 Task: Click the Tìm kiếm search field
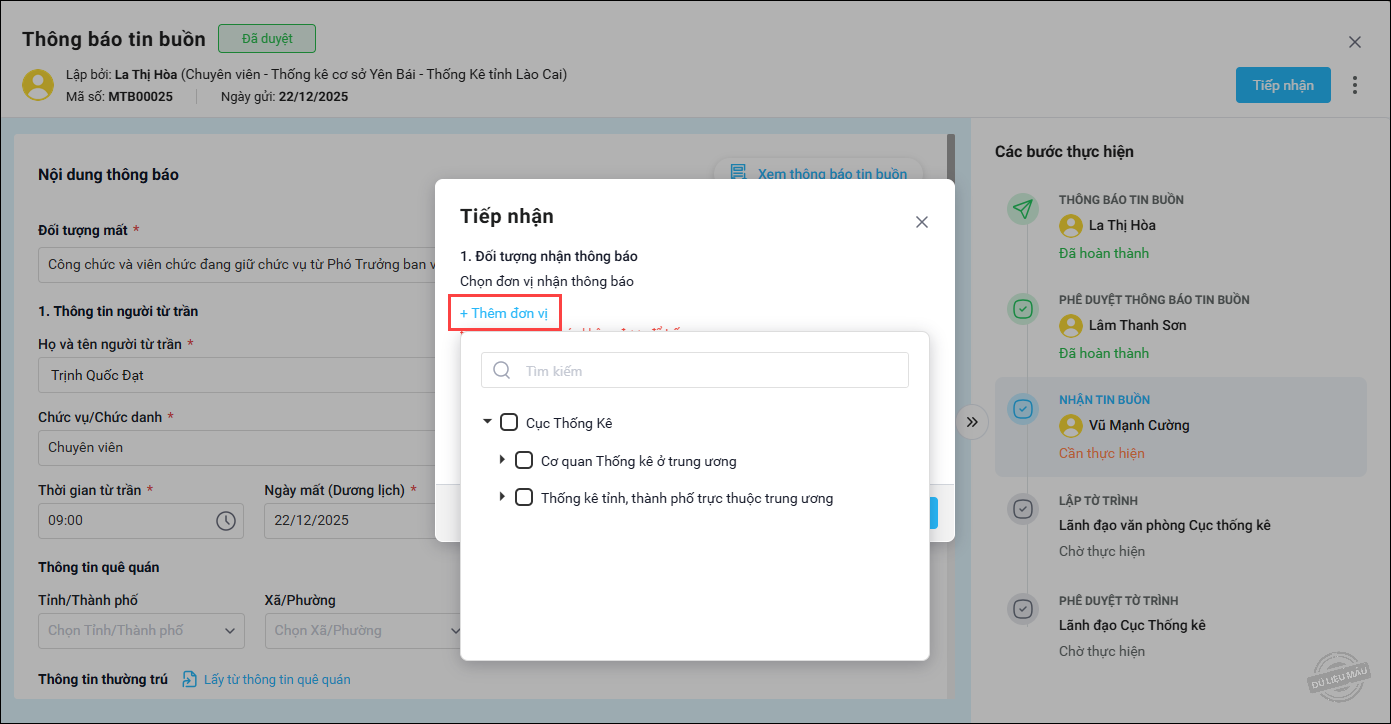click(710, 370)
